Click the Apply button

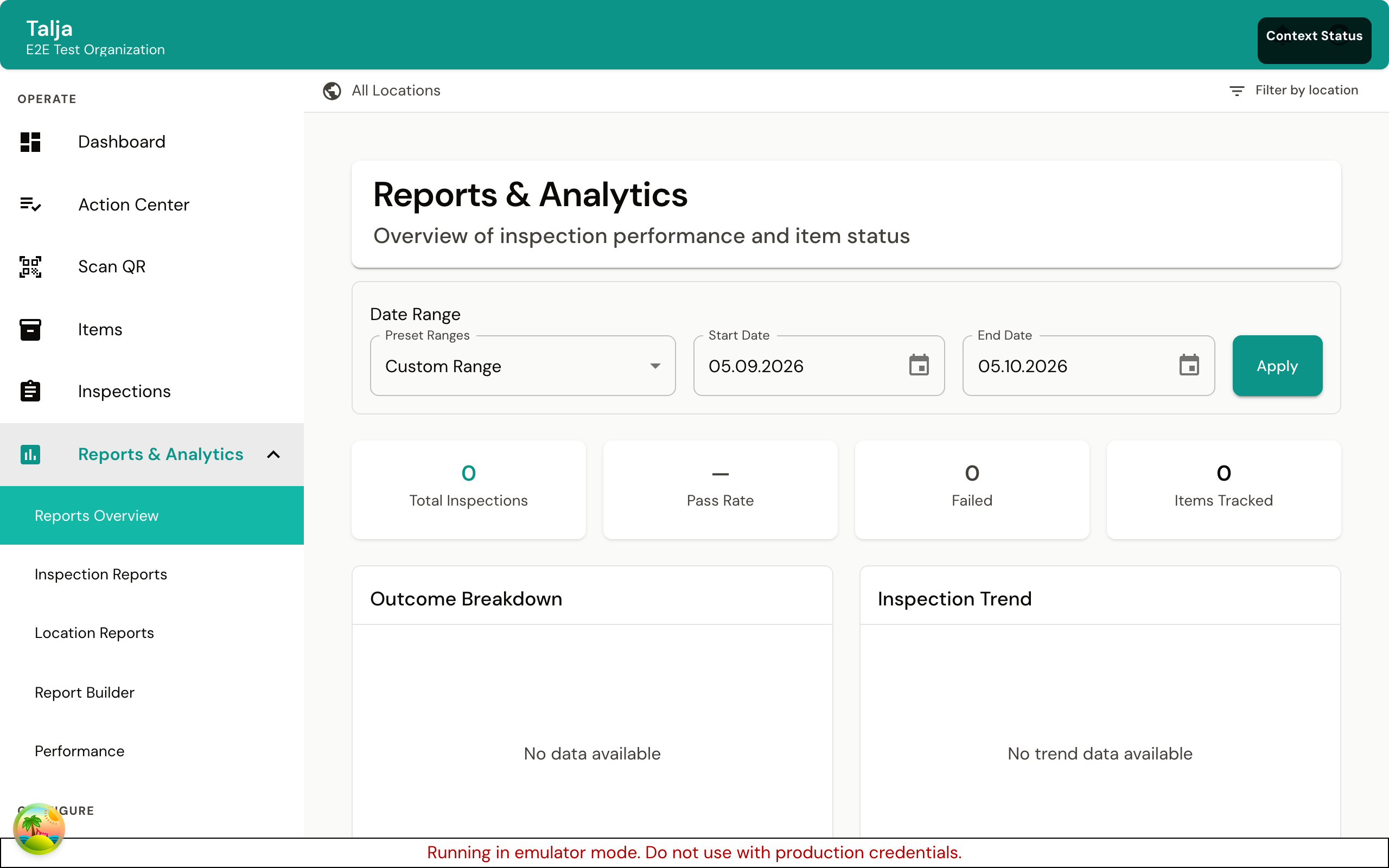coord(1277,366)
